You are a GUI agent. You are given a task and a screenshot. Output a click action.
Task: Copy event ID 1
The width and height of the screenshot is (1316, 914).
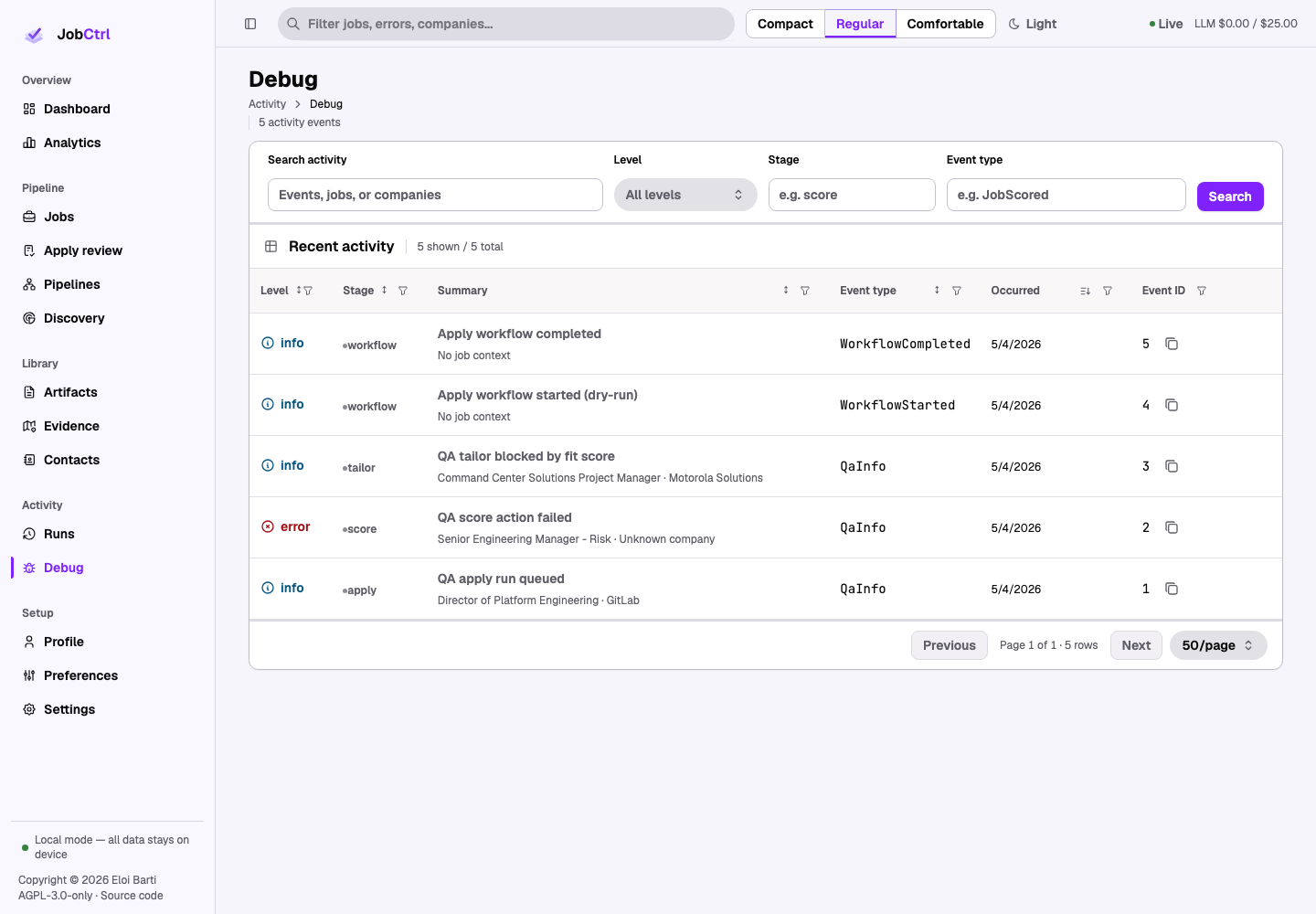pos(1172,589)
